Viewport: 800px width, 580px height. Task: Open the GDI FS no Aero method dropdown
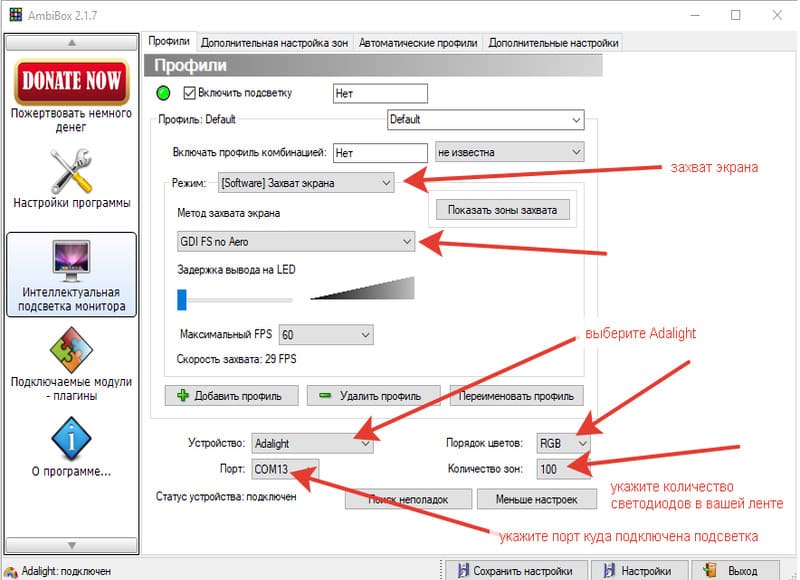295,241
